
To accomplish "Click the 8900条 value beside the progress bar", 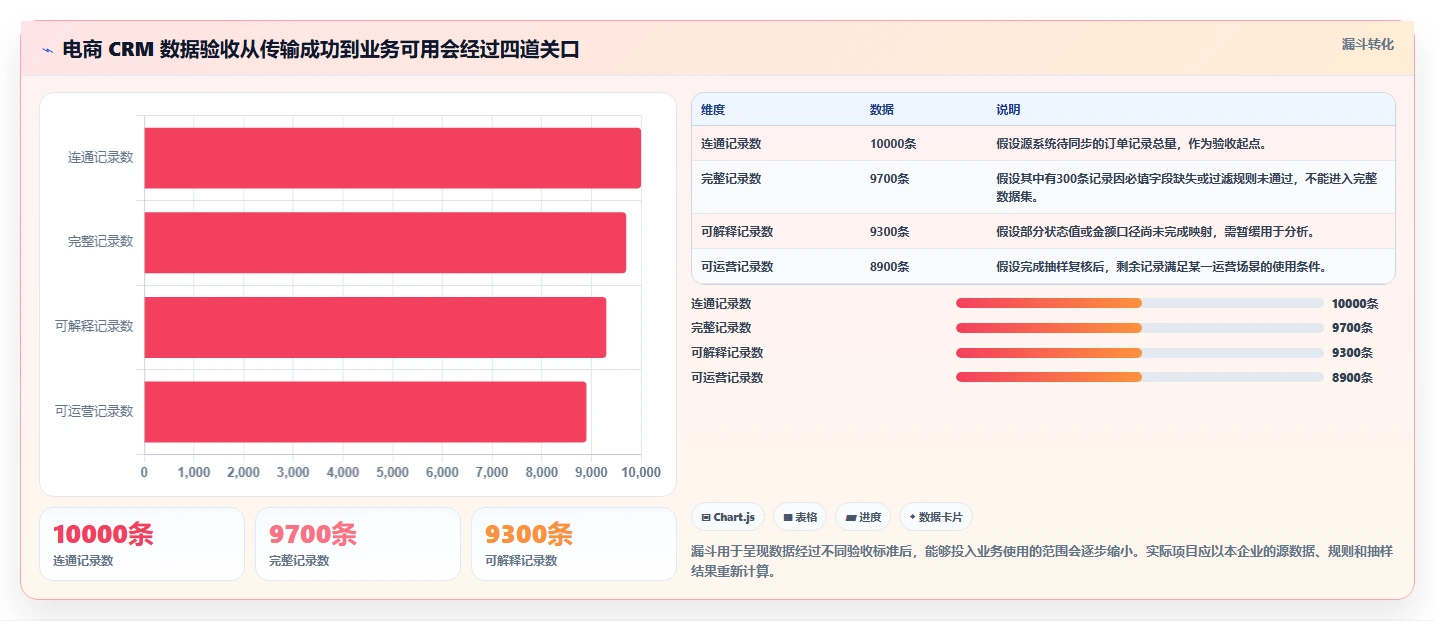I will point(1352,377).
